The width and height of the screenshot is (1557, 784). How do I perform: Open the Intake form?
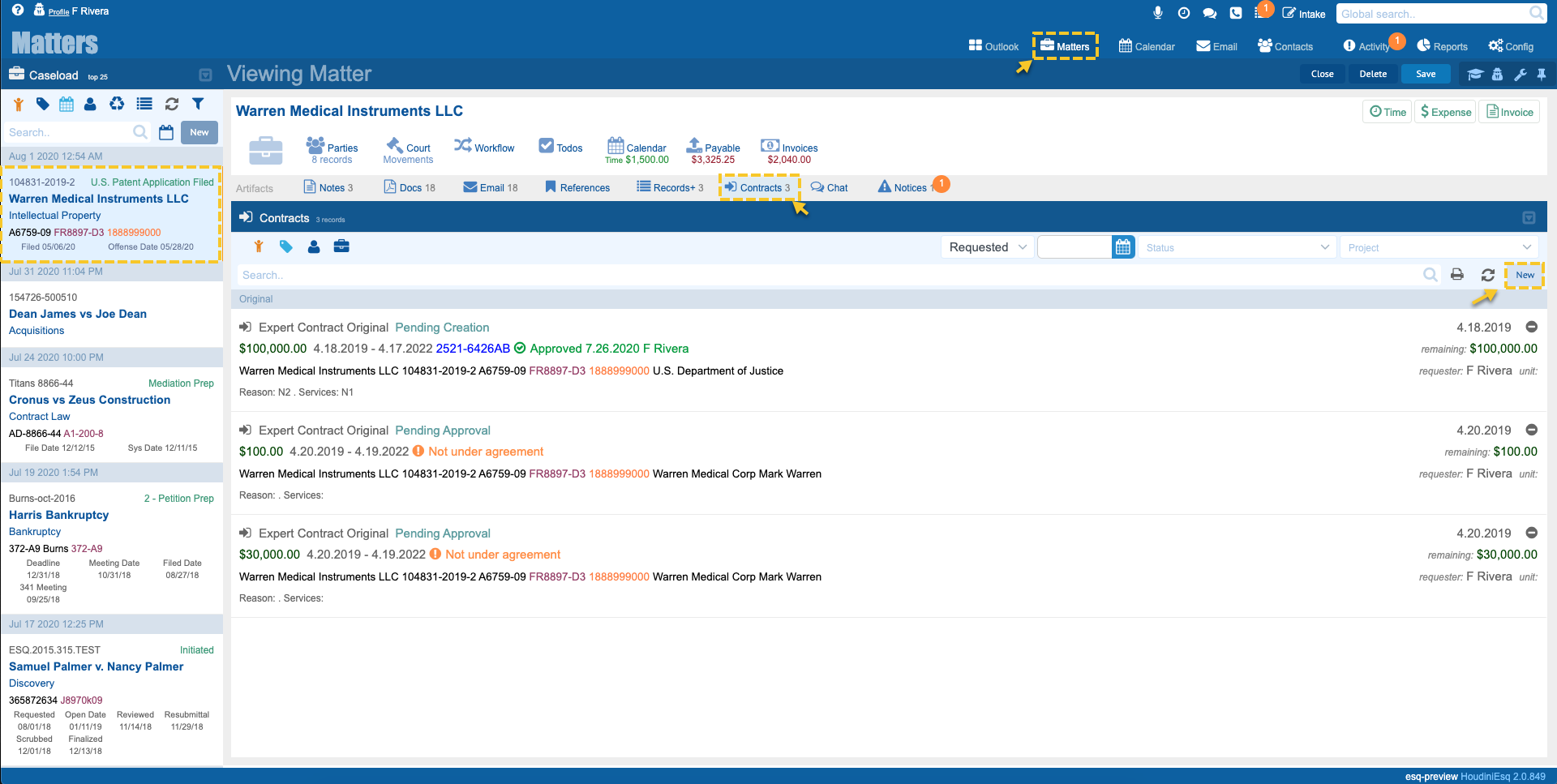1303,14
